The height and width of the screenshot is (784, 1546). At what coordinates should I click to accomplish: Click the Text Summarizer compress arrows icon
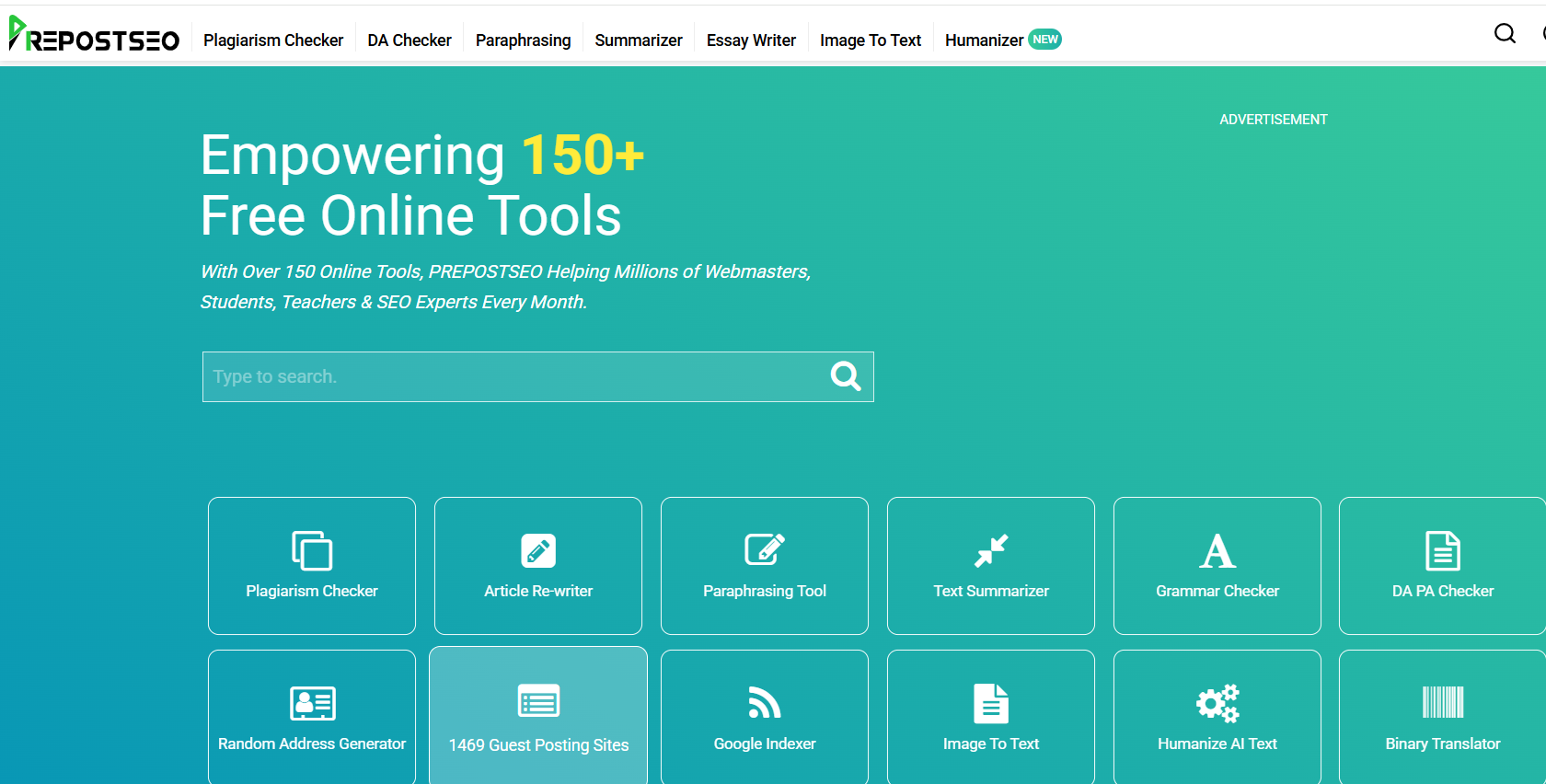tap(991, 550)
